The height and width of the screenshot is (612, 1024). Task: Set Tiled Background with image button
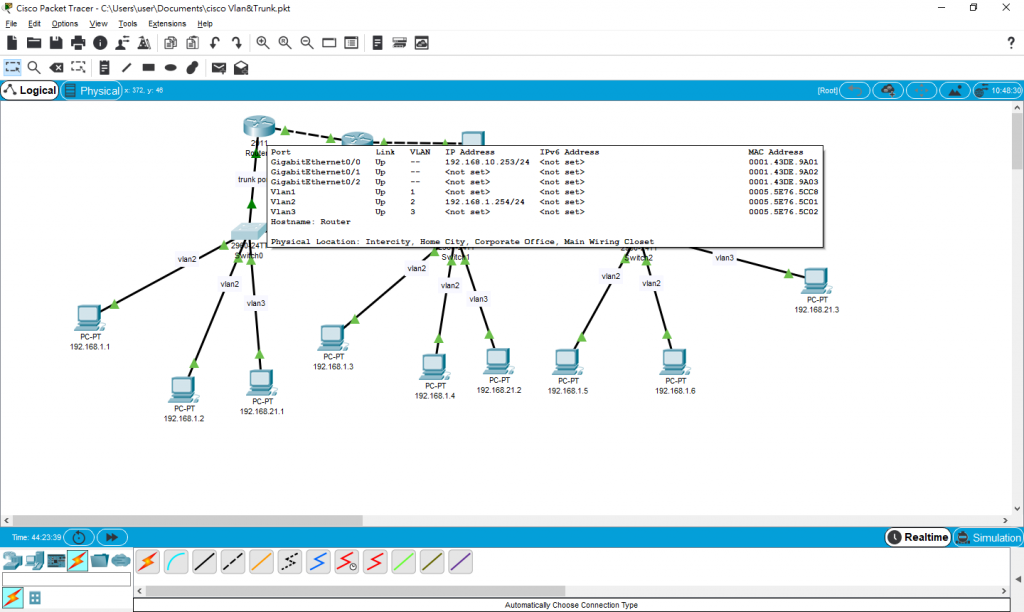(955, 90)
